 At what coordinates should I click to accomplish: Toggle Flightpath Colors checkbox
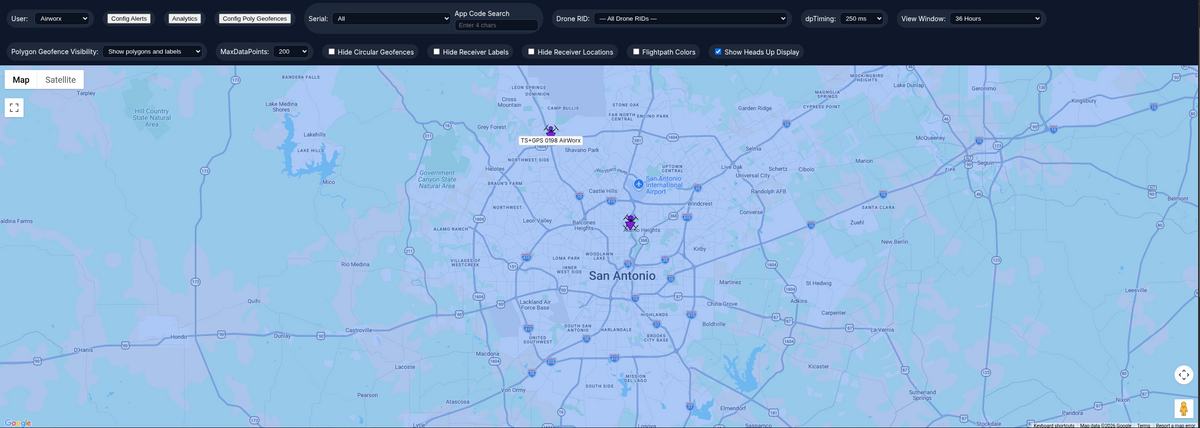(x=637, y=51)
